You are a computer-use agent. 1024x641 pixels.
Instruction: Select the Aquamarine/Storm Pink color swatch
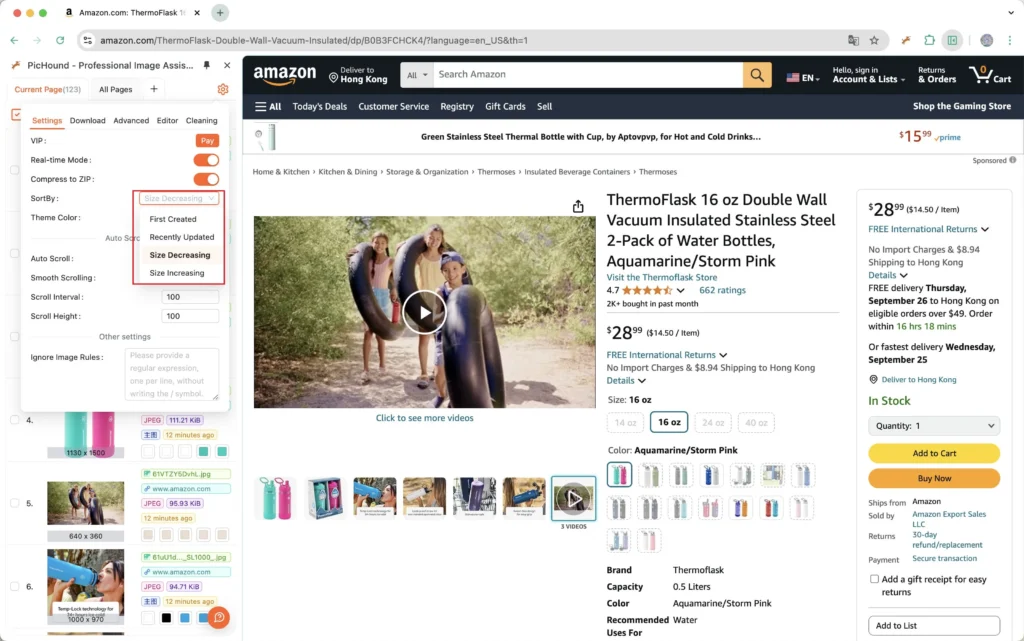619,475
